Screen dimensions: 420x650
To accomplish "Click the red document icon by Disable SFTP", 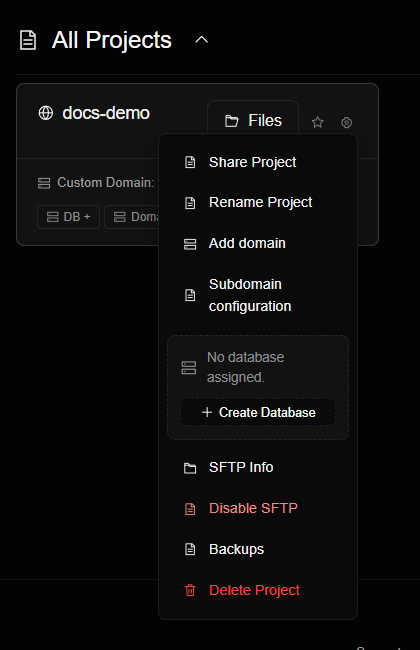I will coord(190,509).
